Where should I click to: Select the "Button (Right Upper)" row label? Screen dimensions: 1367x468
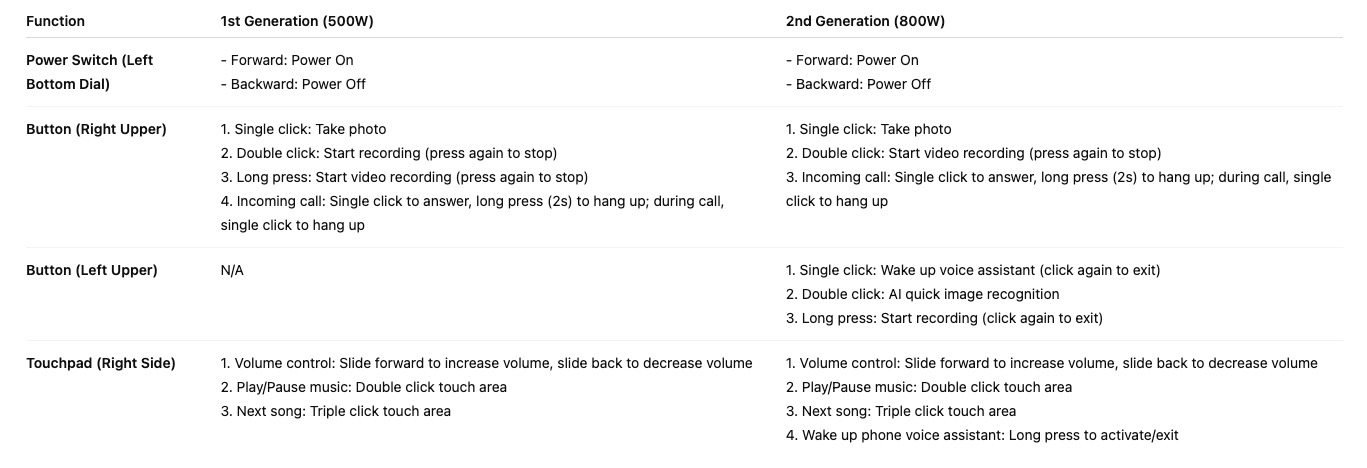click(96, 129)
